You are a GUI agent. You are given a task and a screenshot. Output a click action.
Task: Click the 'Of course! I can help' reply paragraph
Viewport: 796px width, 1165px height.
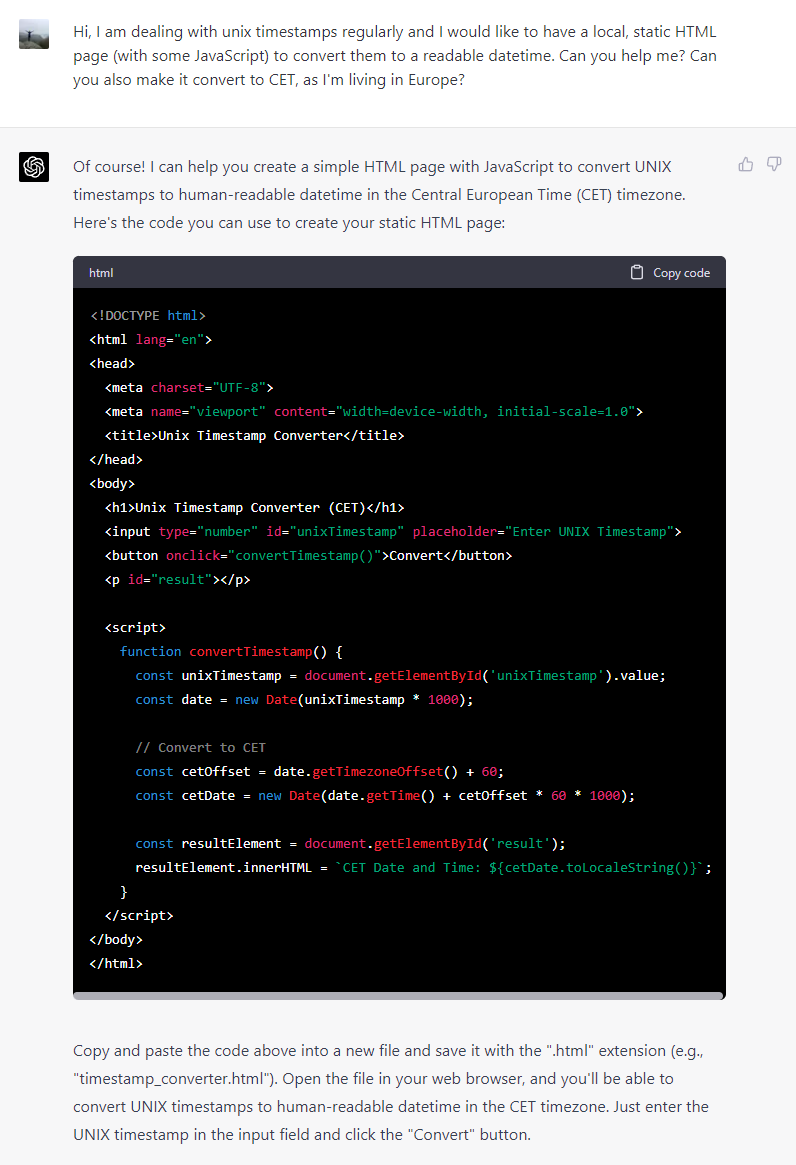click(x=379, y=195)
